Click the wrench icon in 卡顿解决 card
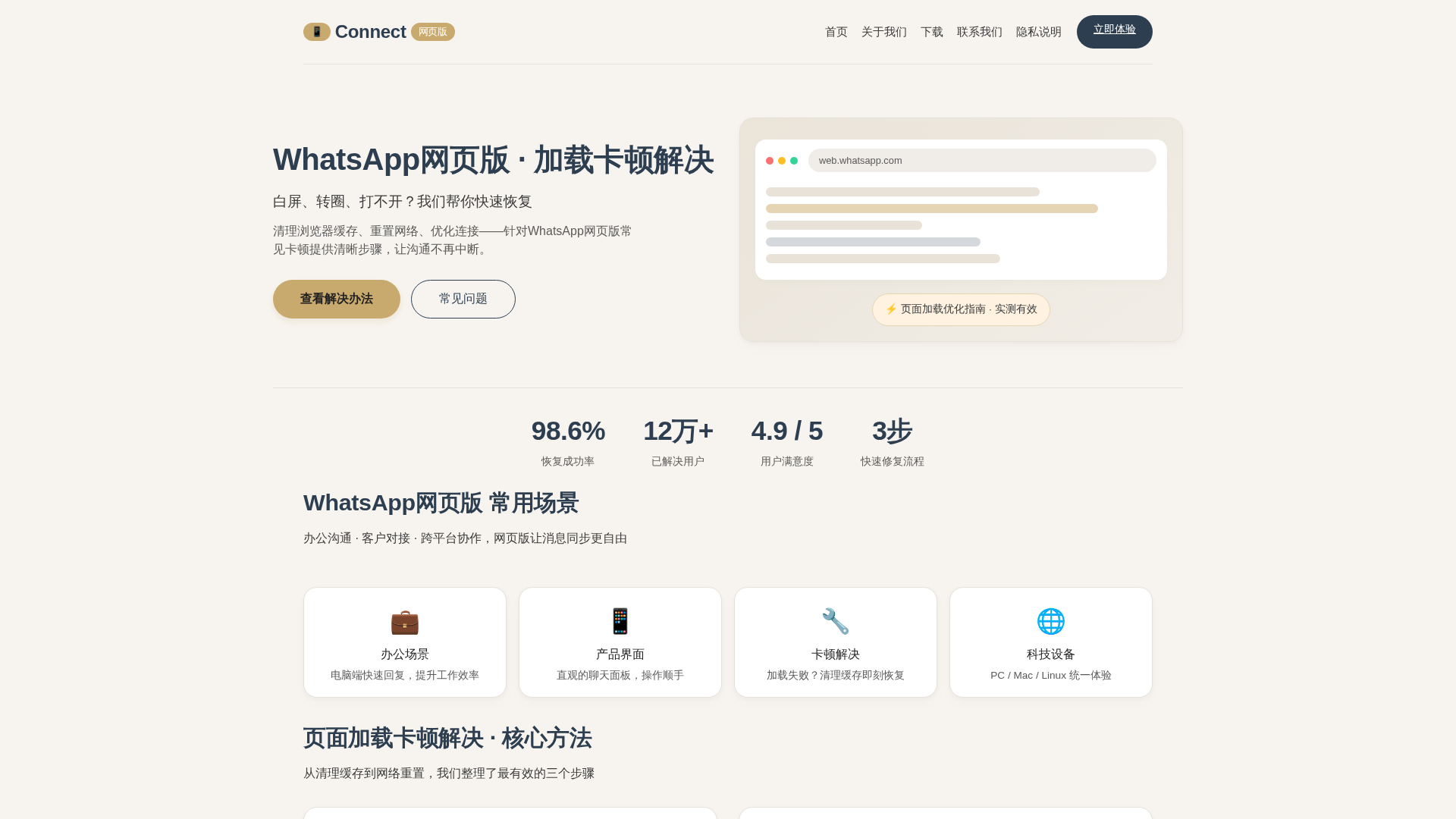 pyautogui.click(x=836, y=622)
